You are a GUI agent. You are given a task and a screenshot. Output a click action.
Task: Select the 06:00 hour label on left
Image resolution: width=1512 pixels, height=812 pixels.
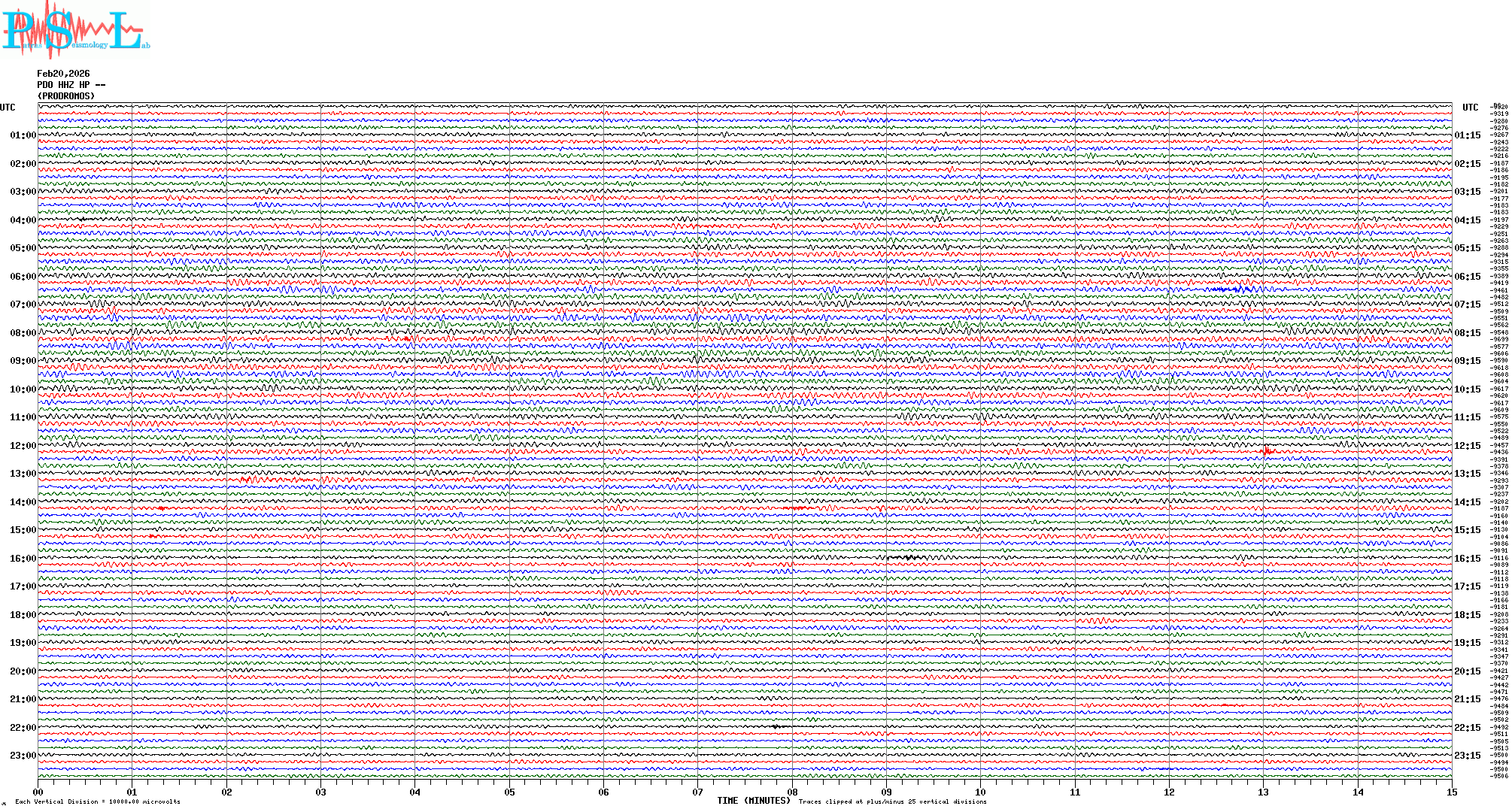click(23, 277)
